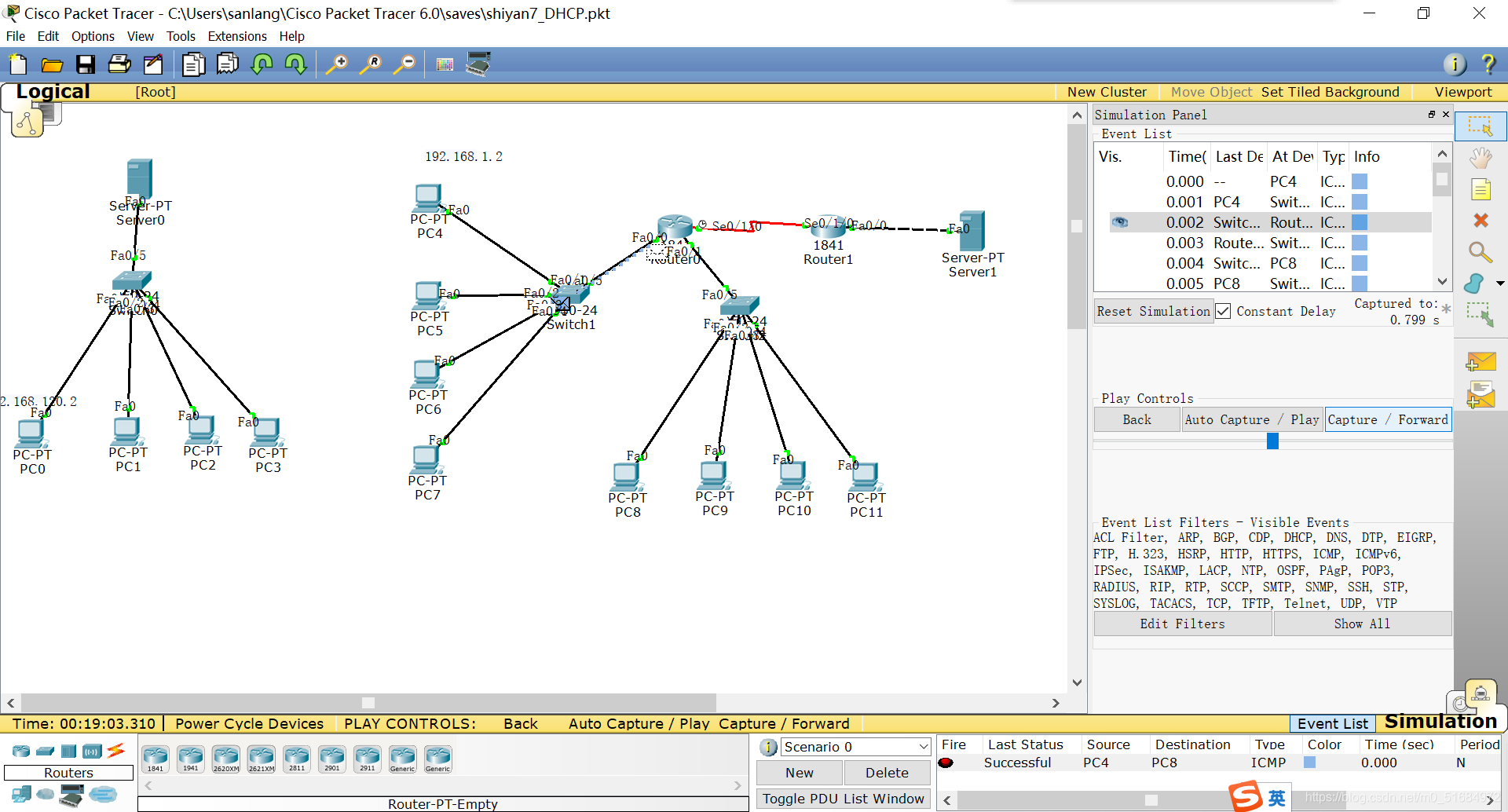Open the Drawing Palette icon
The height and width of the screenshot is (812, 1508).
click(x=445, y=64)
